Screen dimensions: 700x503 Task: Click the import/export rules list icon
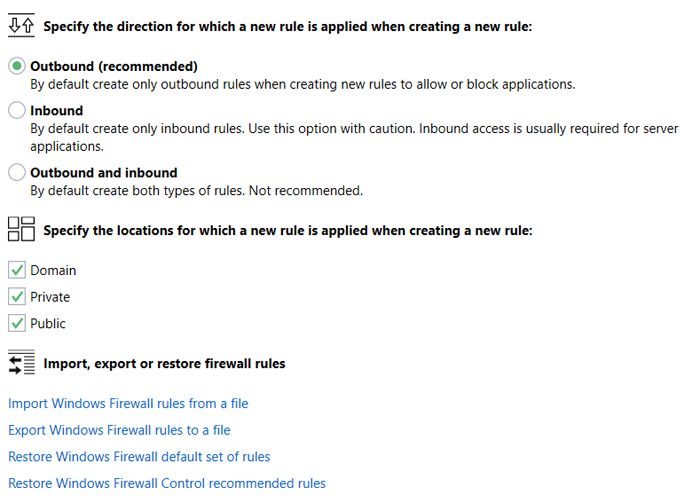point(21,363)
